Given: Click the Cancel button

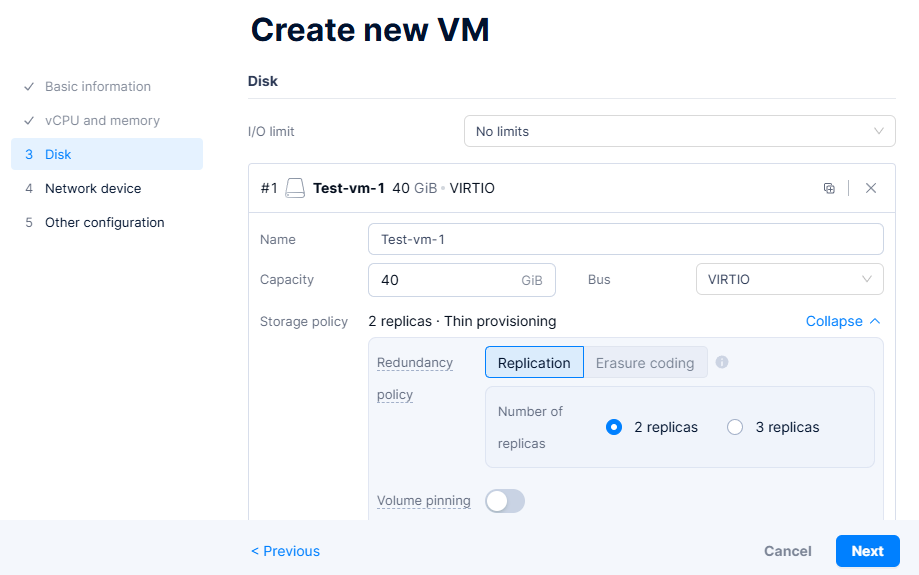Looking at the screenshot, I should (787, 551).
